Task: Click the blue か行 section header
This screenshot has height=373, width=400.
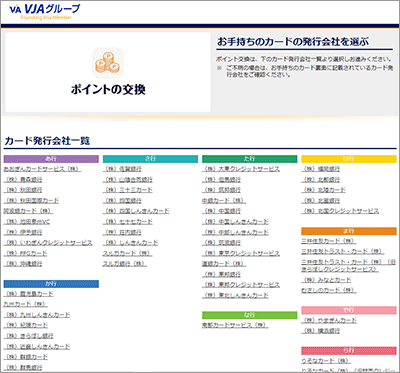Action: point(51,284)
